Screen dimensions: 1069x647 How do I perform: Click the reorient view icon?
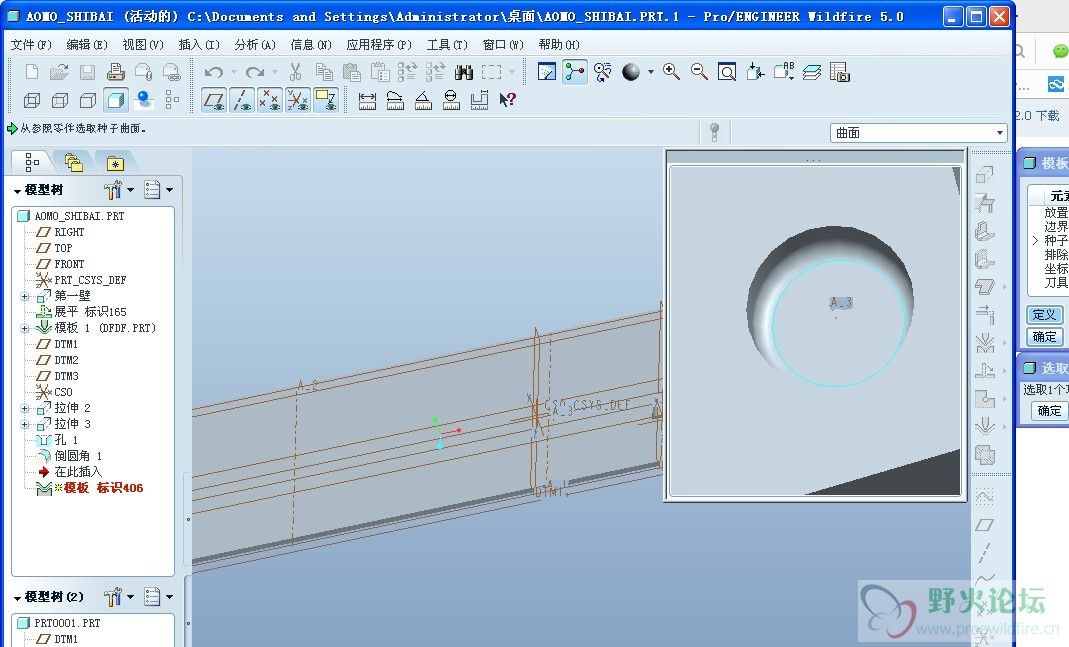[755, 72]
